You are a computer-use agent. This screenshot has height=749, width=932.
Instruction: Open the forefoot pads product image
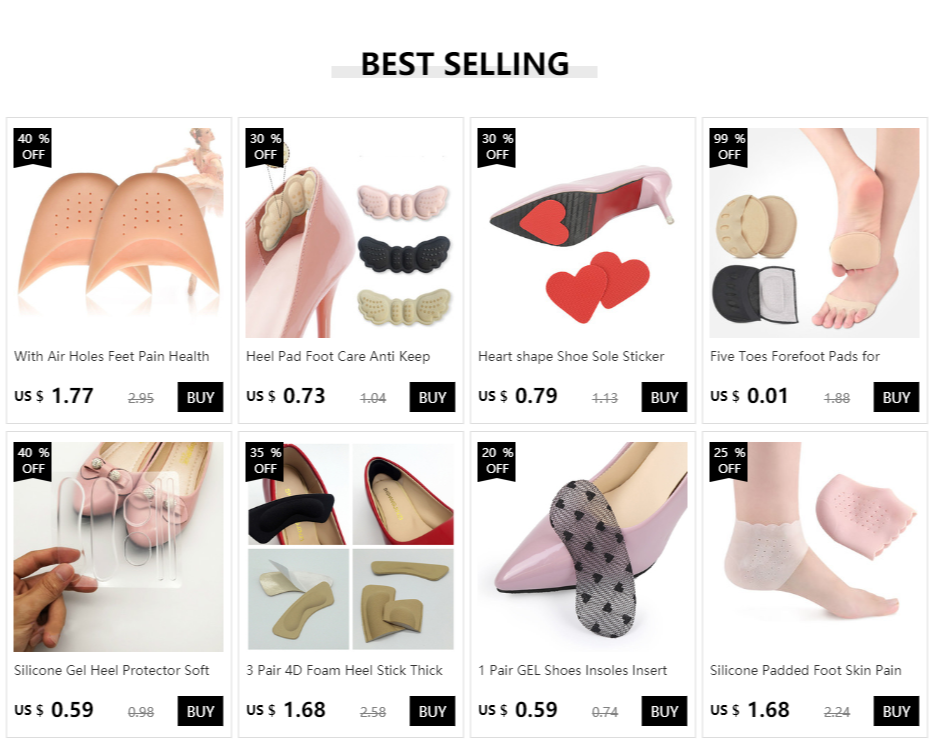(814, 233)
